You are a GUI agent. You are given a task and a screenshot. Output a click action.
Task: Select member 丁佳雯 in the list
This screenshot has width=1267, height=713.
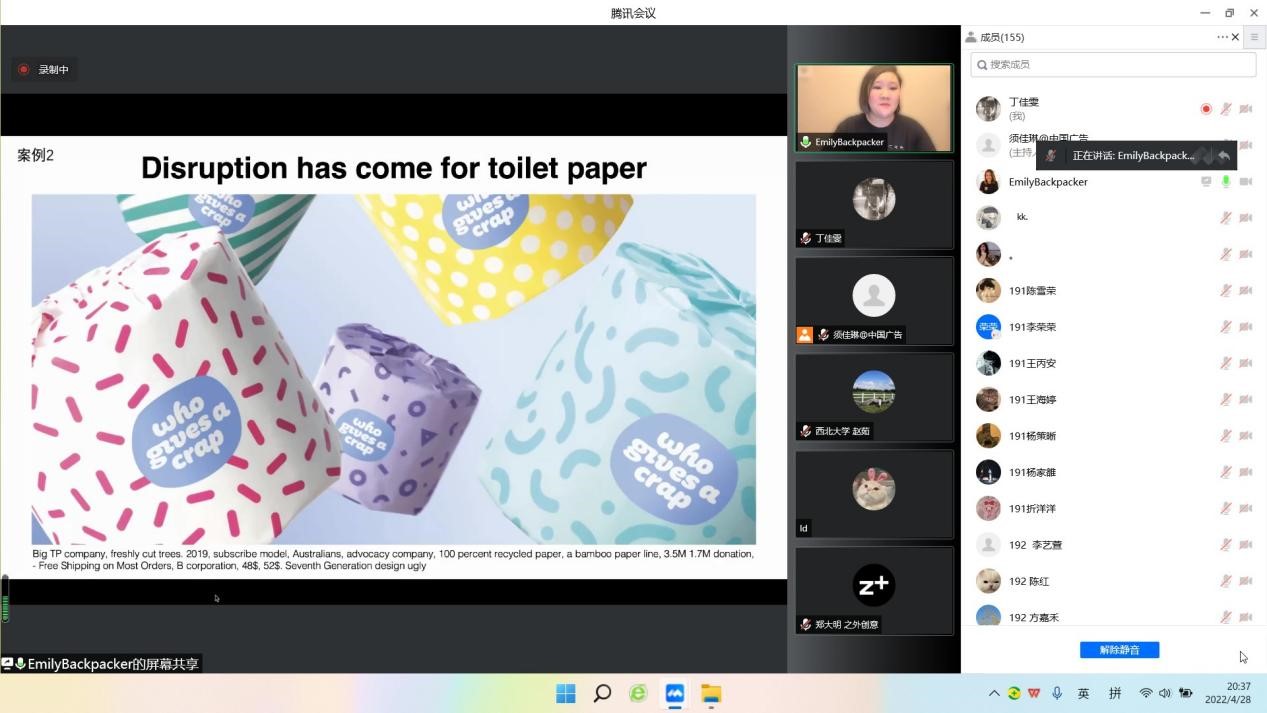pyautogui.click(x=1113, y=109)
